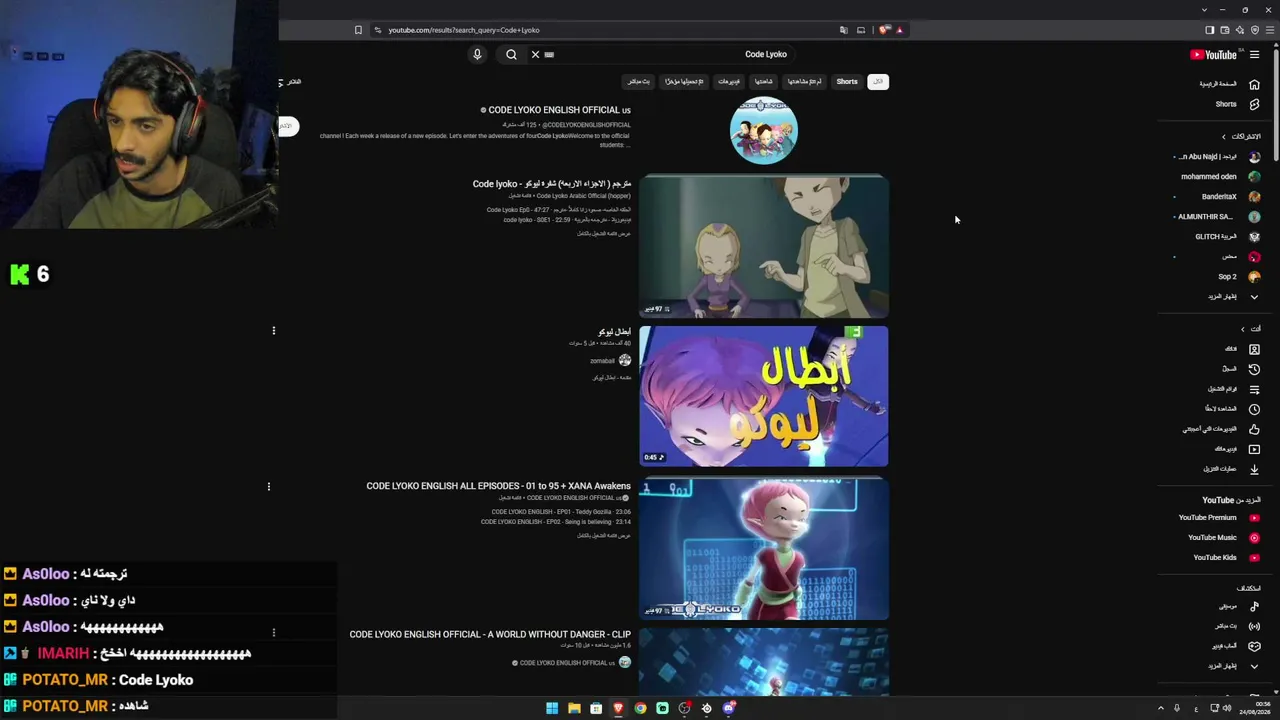Screen dimensions: 1280x720
Task: Open the clock and date in taskbar
Action: click(1256, 708)
